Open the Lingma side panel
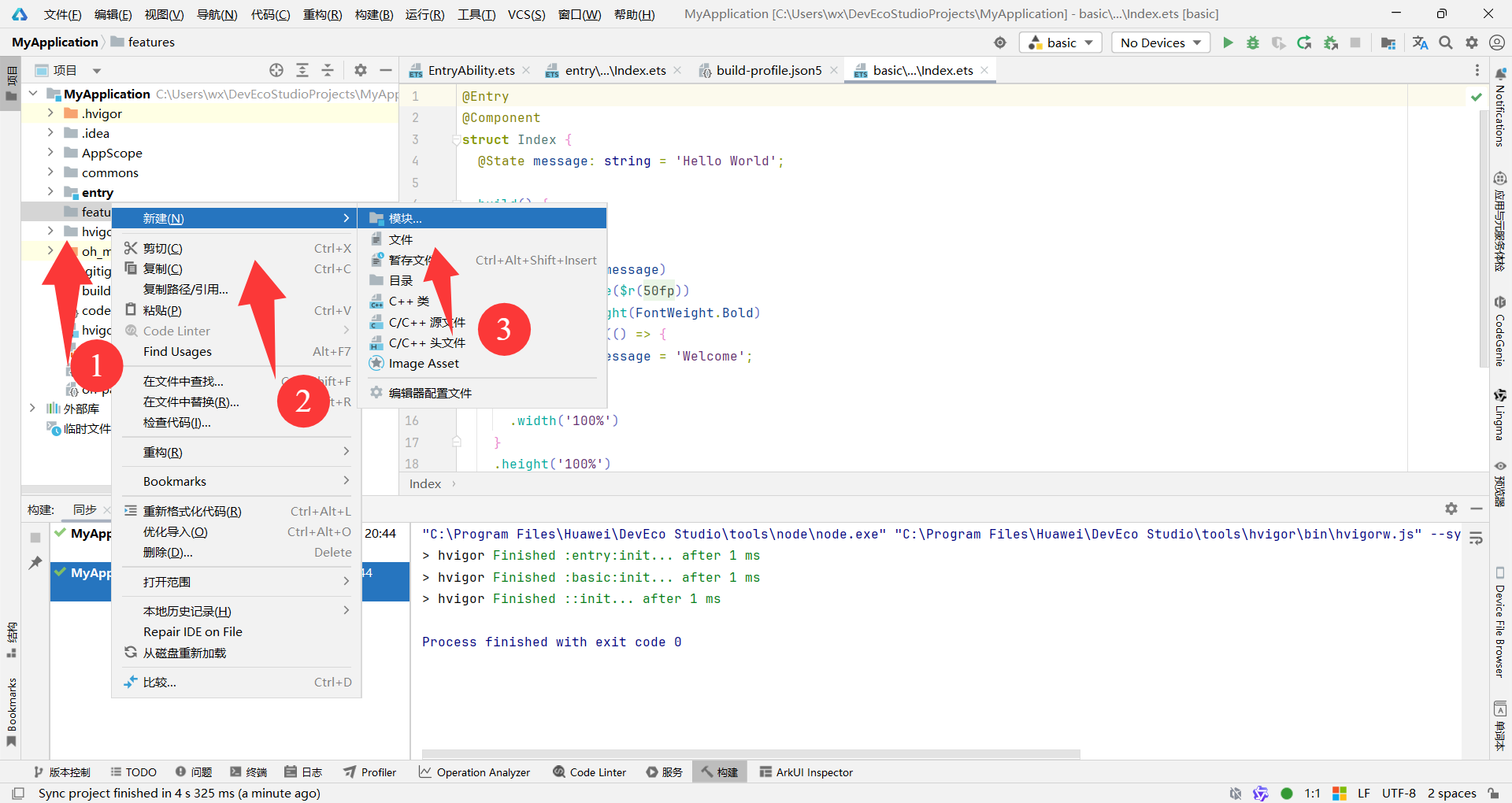 [1500, 415]
